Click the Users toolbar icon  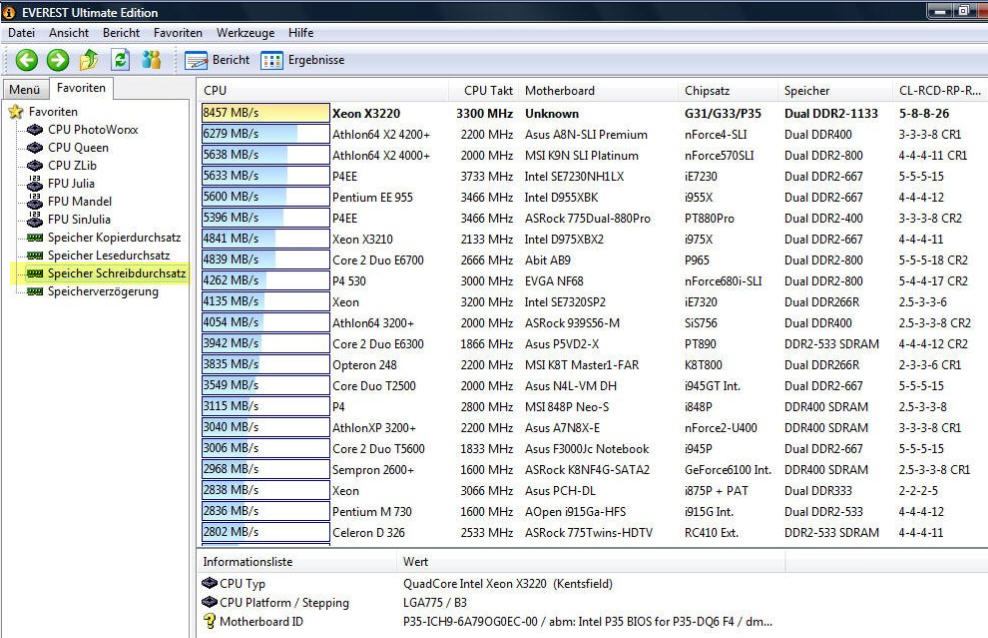151,59
